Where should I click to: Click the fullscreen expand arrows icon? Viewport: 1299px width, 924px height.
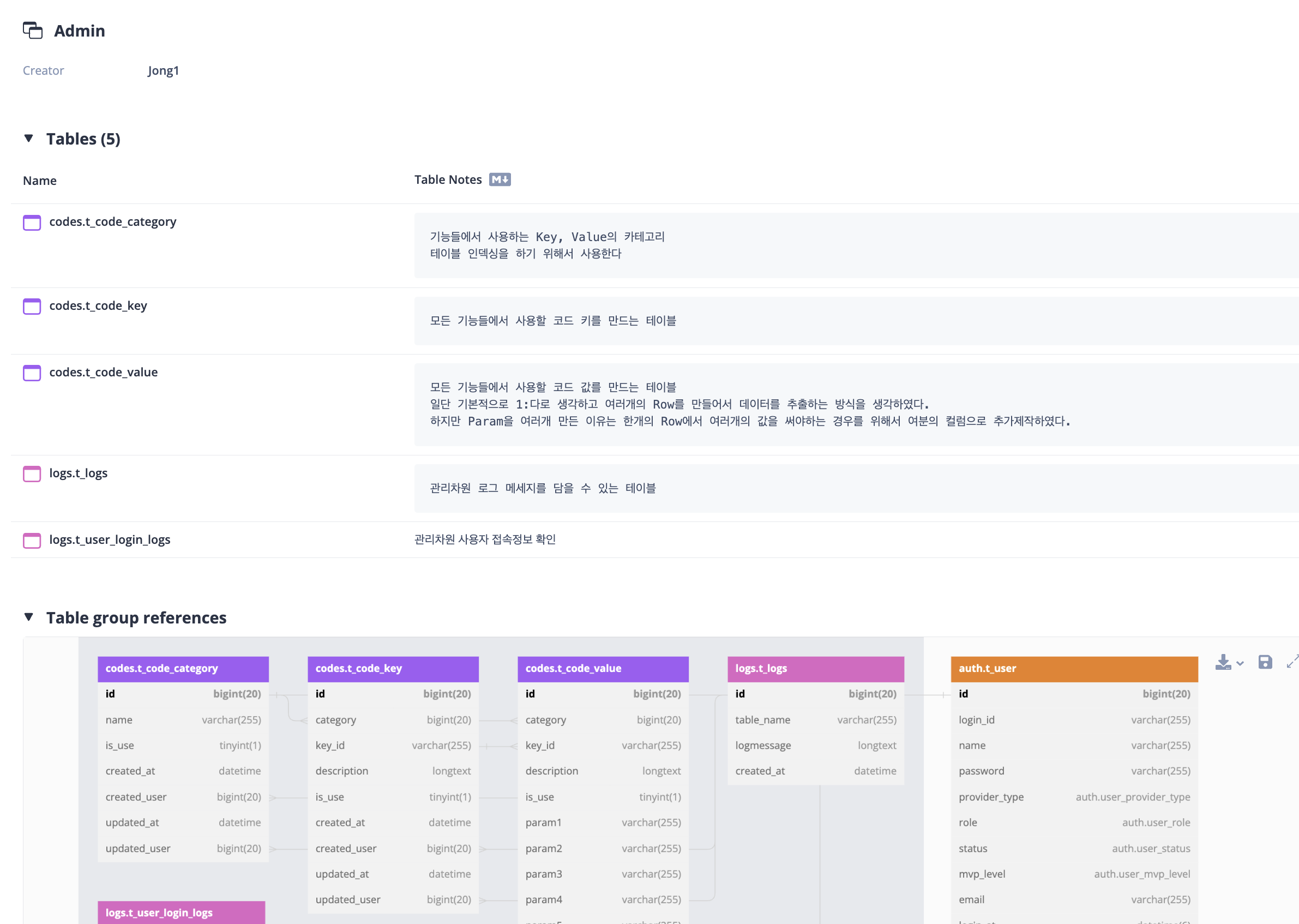coord(1292,661)
